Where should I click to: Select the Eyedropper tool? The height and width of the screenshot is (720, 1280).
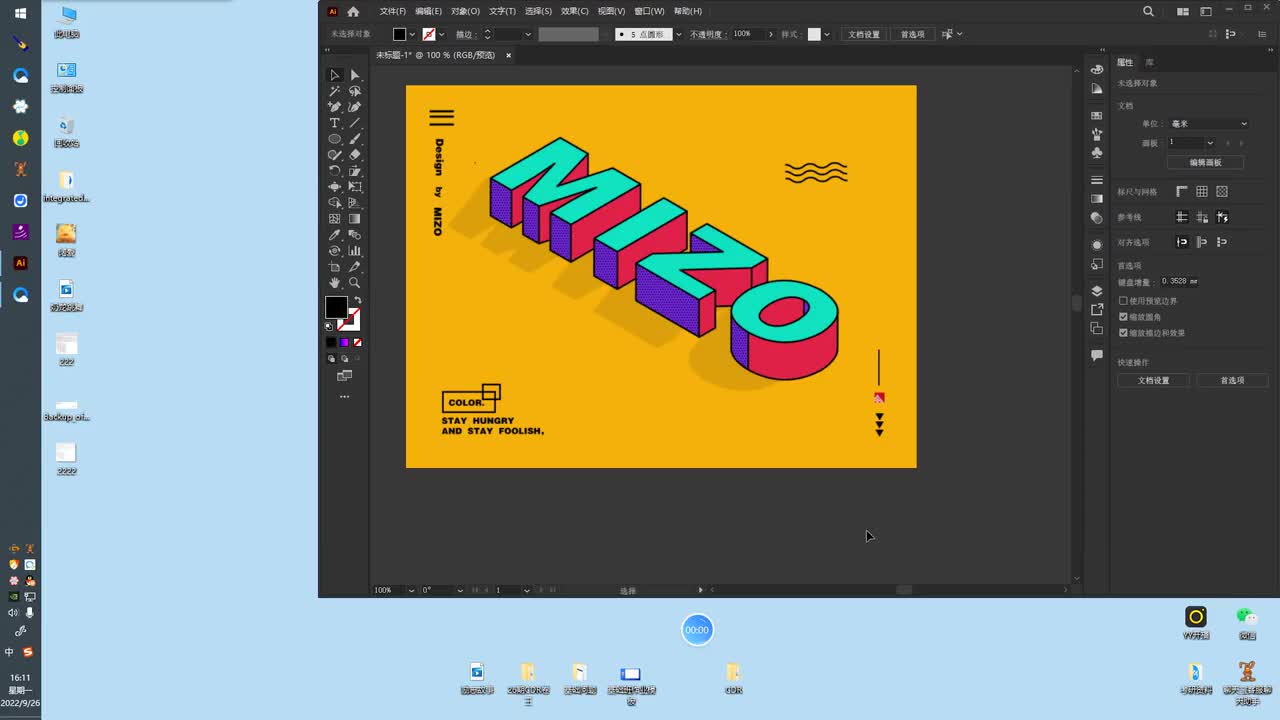point(335,235)
